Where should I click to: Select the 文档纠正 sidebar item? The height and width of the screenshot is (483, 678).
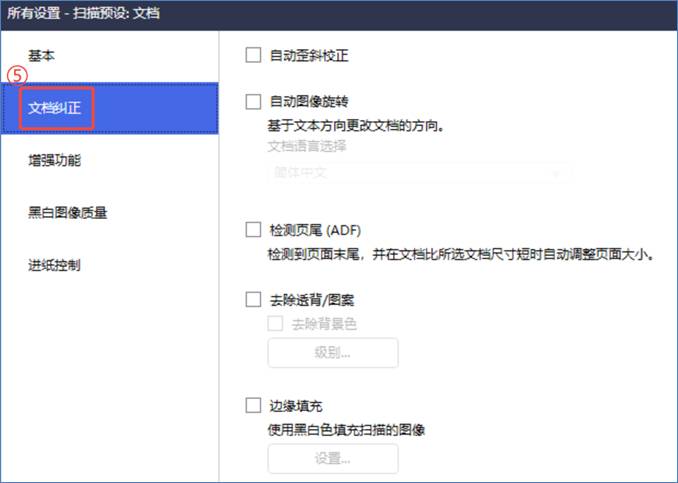(56, 107)
